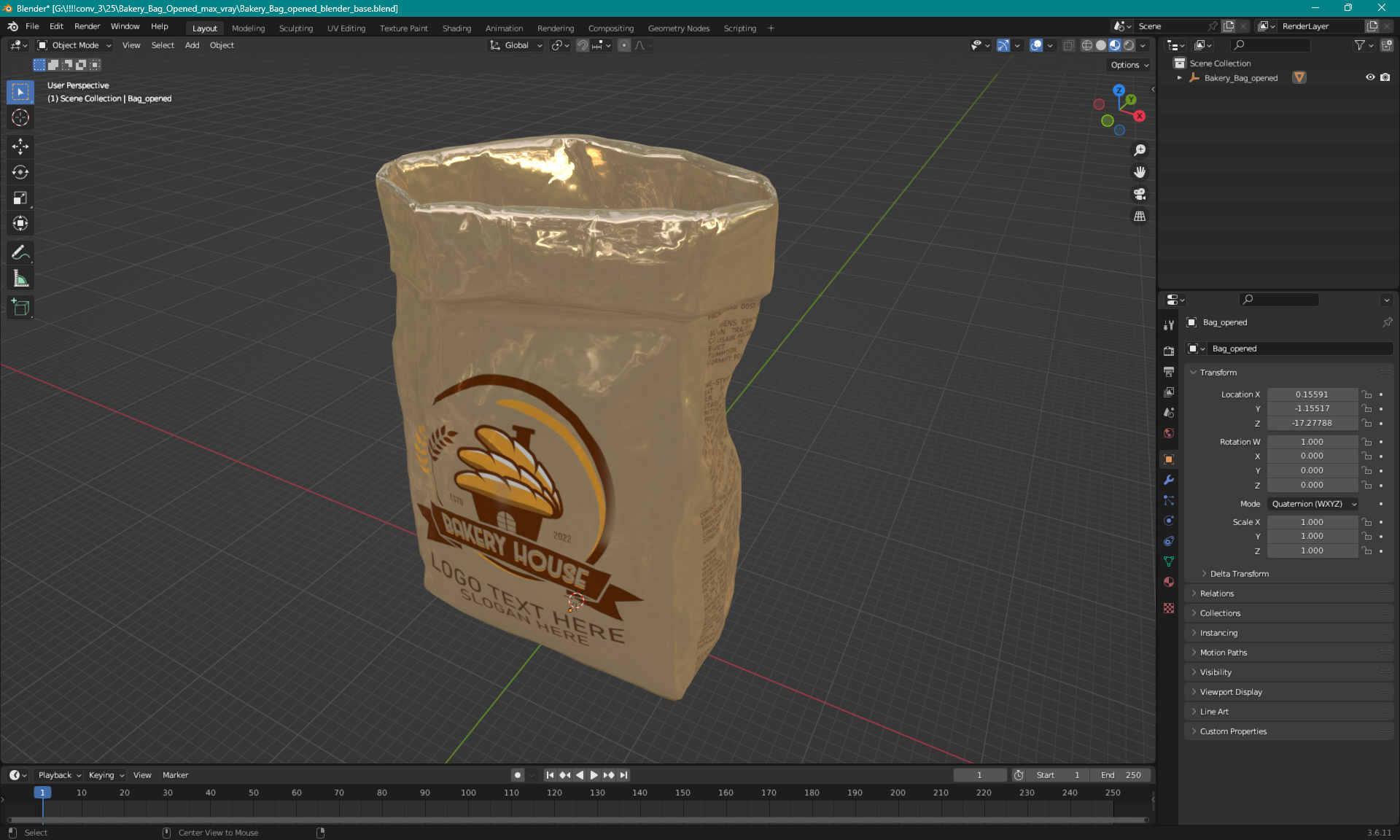Viewport: 1400px width, 840px height.
Task: Click the timeline horizontal scrollbar
Action: (577, 820)
